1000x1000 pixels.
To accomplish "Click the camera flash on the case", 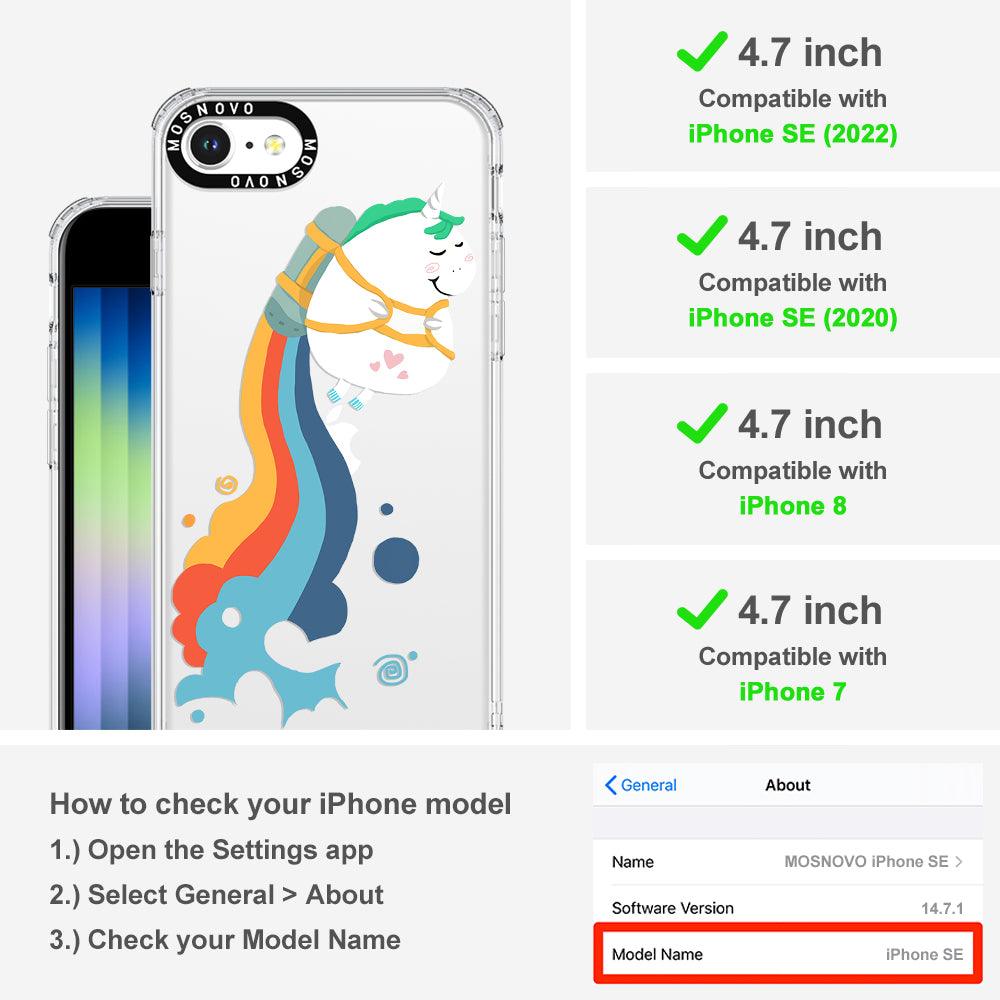I will tap(275, 145).
